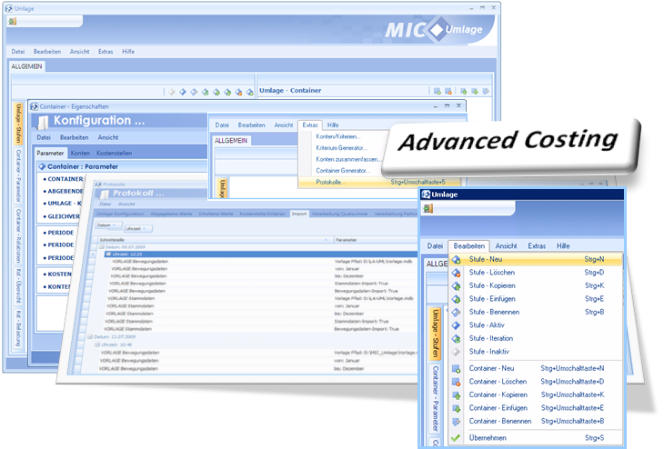Switch to the Konten tab

(x=80, y=152)
